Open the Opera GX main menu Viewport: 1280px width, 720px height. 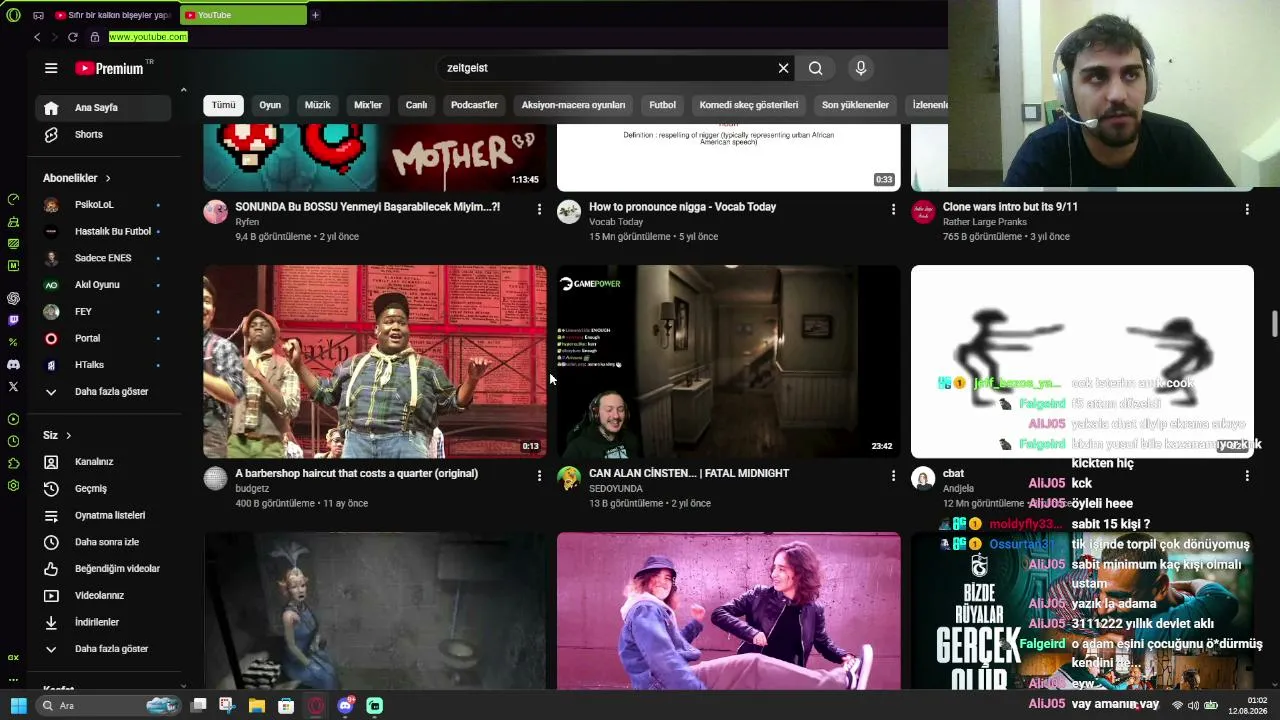tap(13, 15)
